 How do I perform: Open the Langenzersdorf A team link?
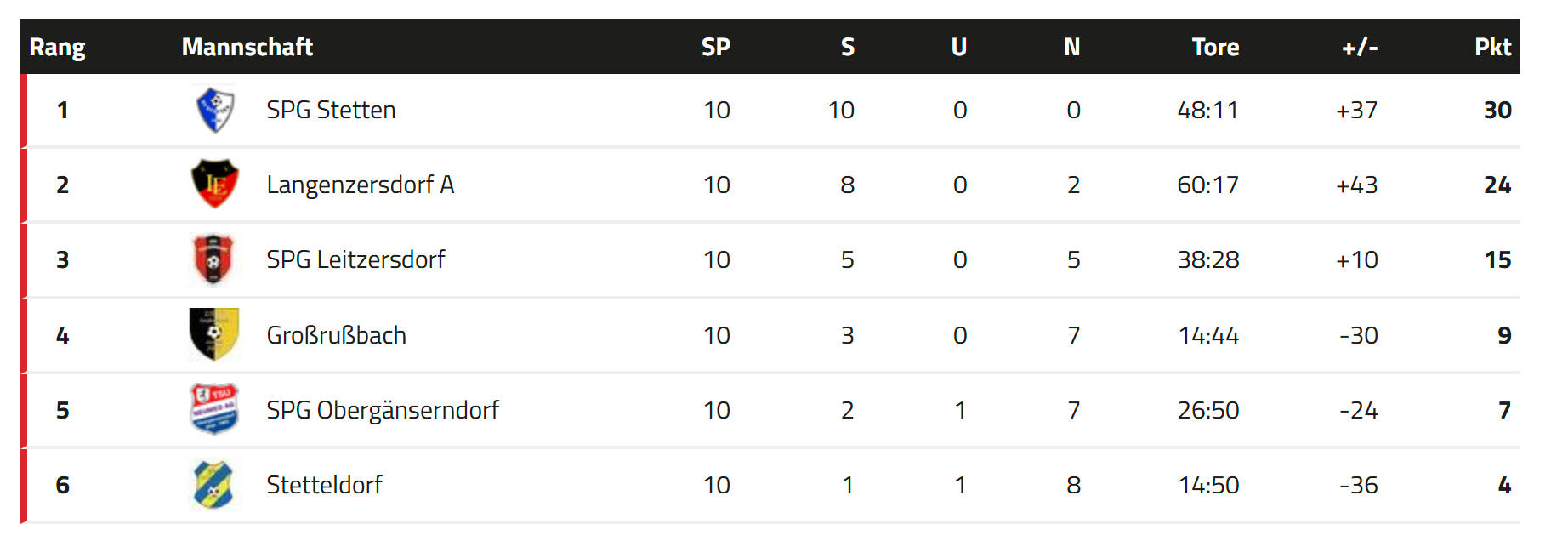361,185
